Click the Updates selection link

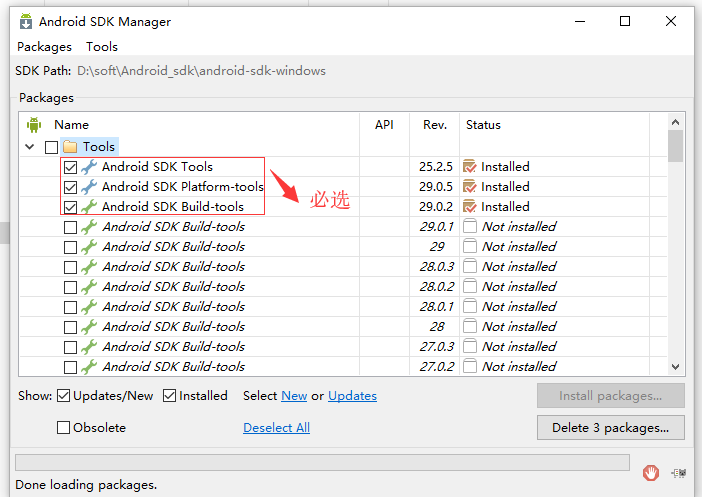pos(352,396)
